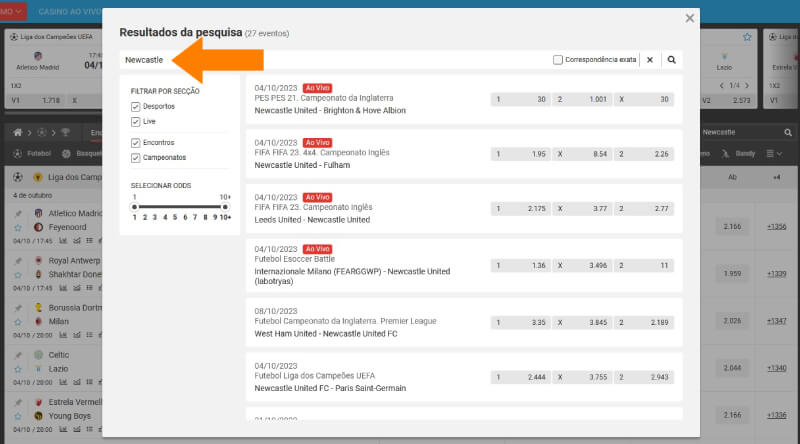This screenshot has width=800, height=444.
Task: Run search with magnifier icon in dialog
Action: click(x=671, y=60)
